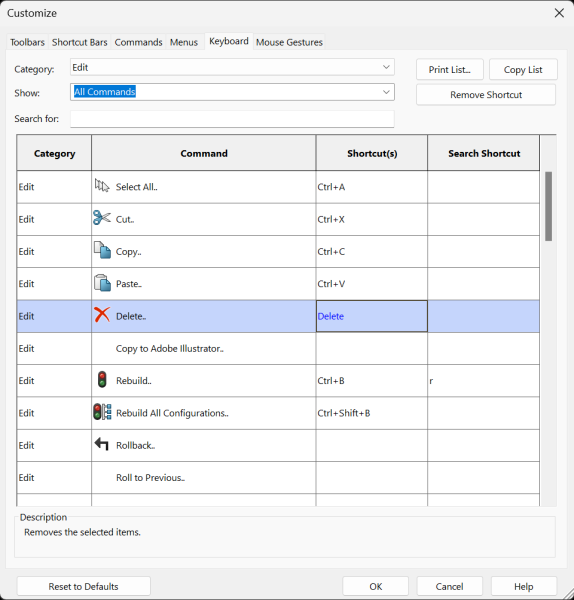
Task: Click the Ctrl+B shortcut cell
Action: [x=372, y=381]
